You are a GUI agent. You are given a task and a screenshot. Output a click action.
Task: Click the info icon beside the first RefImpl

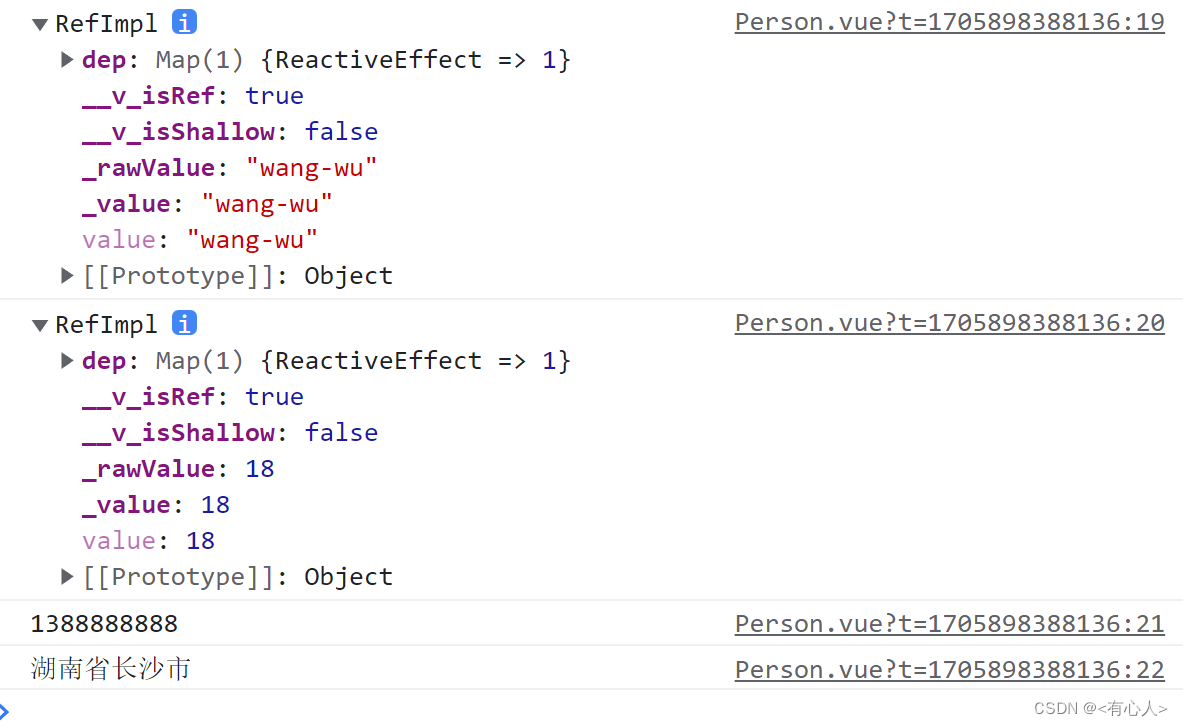[x=184, y=21]
